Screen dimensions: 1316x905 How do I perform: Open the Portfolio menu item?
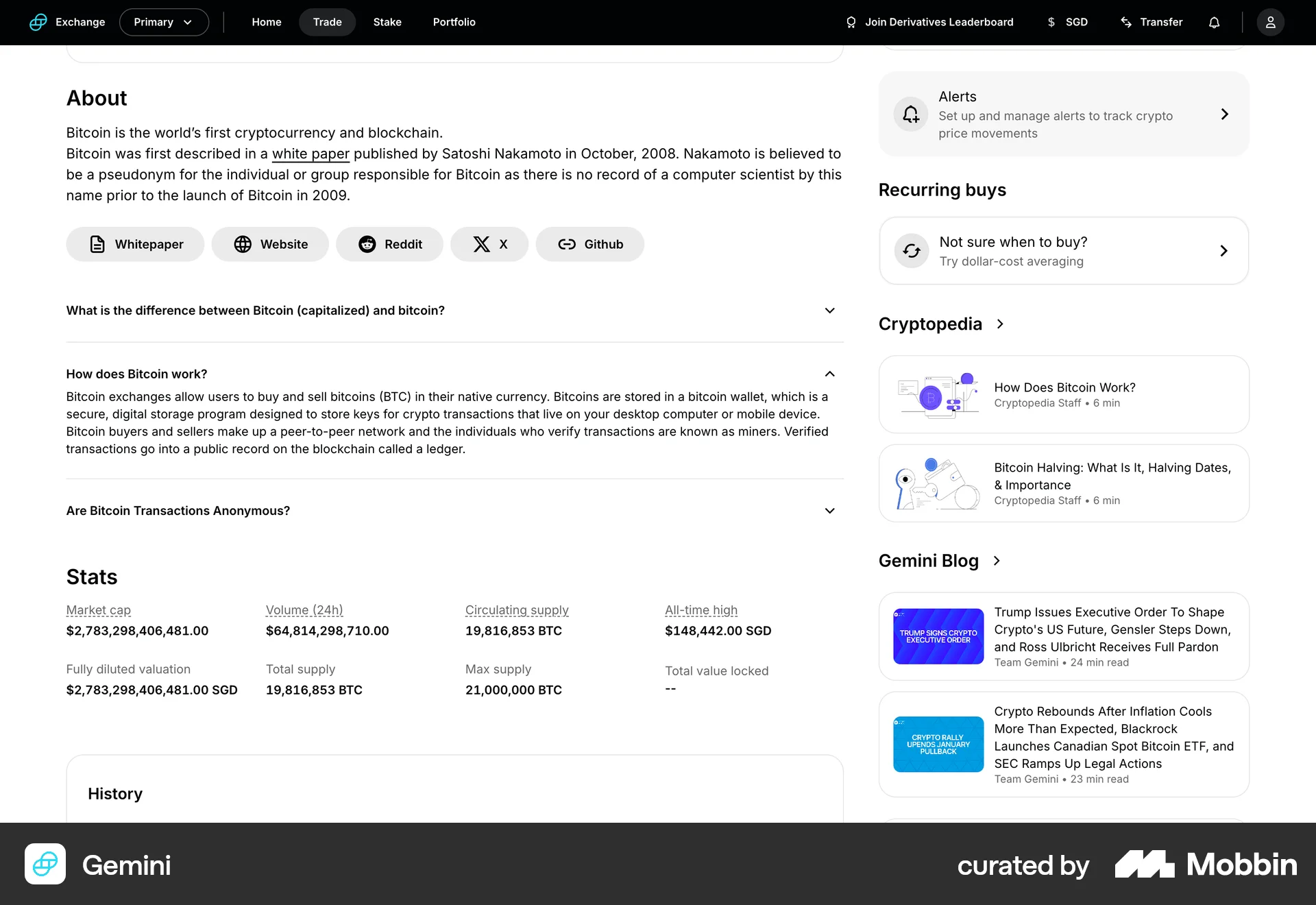(x=454, y=22)
